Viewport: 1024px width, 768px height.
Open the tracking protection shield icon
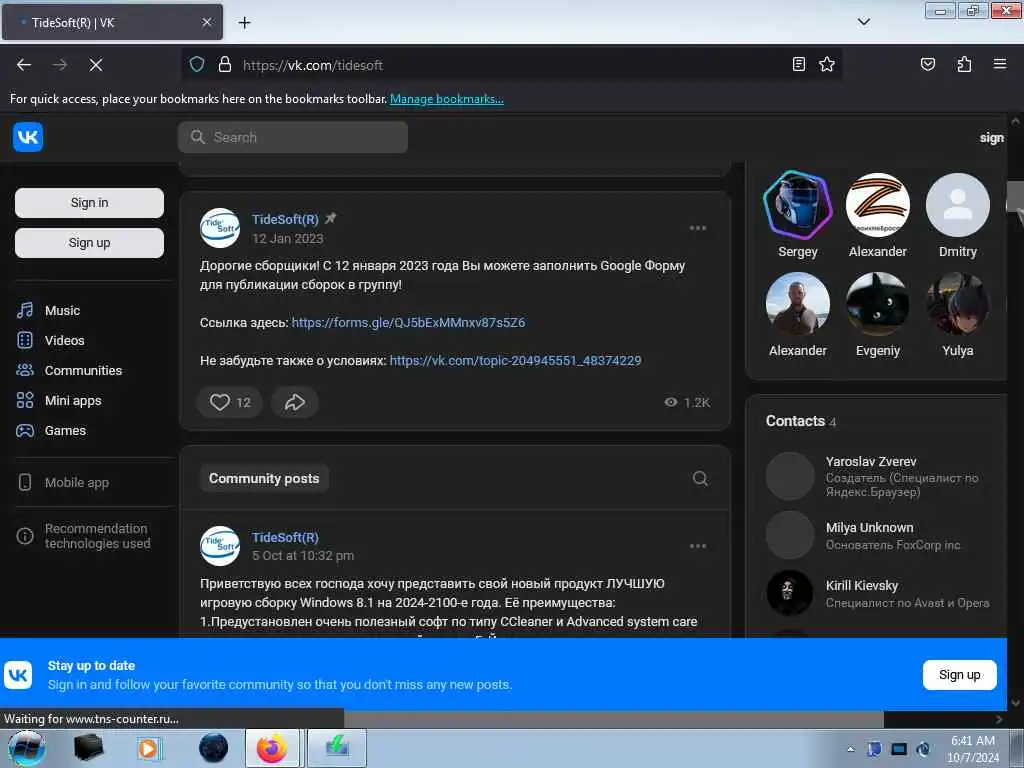pos(197,64)
